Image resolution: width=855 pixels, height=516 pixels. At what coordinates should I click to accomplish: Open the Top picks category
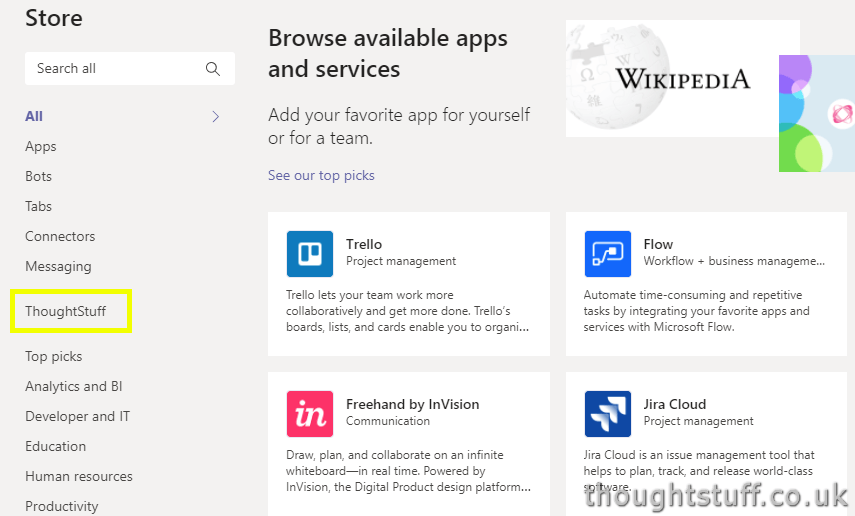53,356
